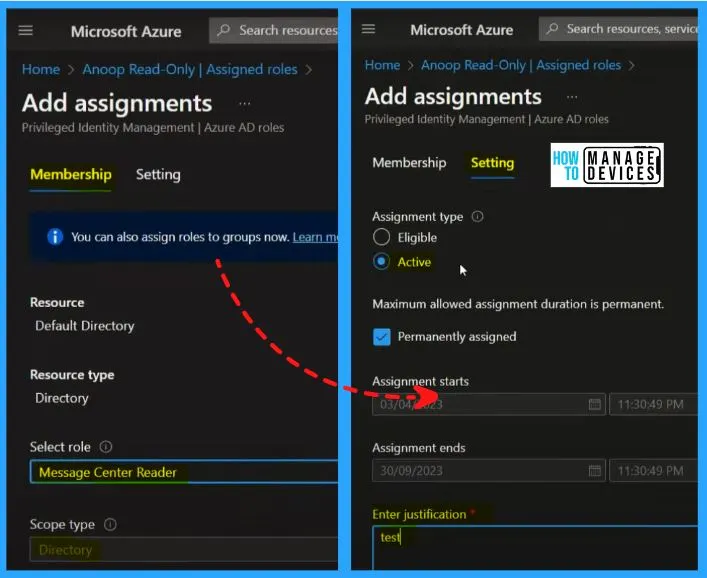Open the Scope type Directory dropdown
This screenshot has width=707, height=578.
(x=184, y=550)
